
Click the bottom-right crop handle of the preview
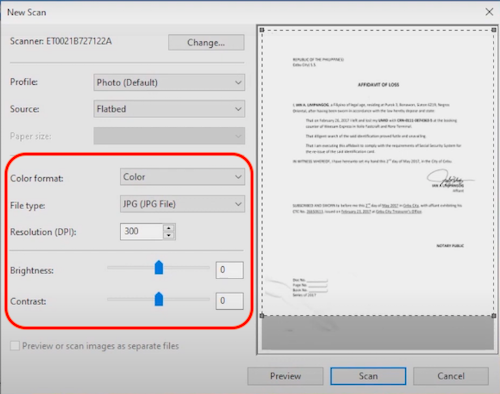494,315
